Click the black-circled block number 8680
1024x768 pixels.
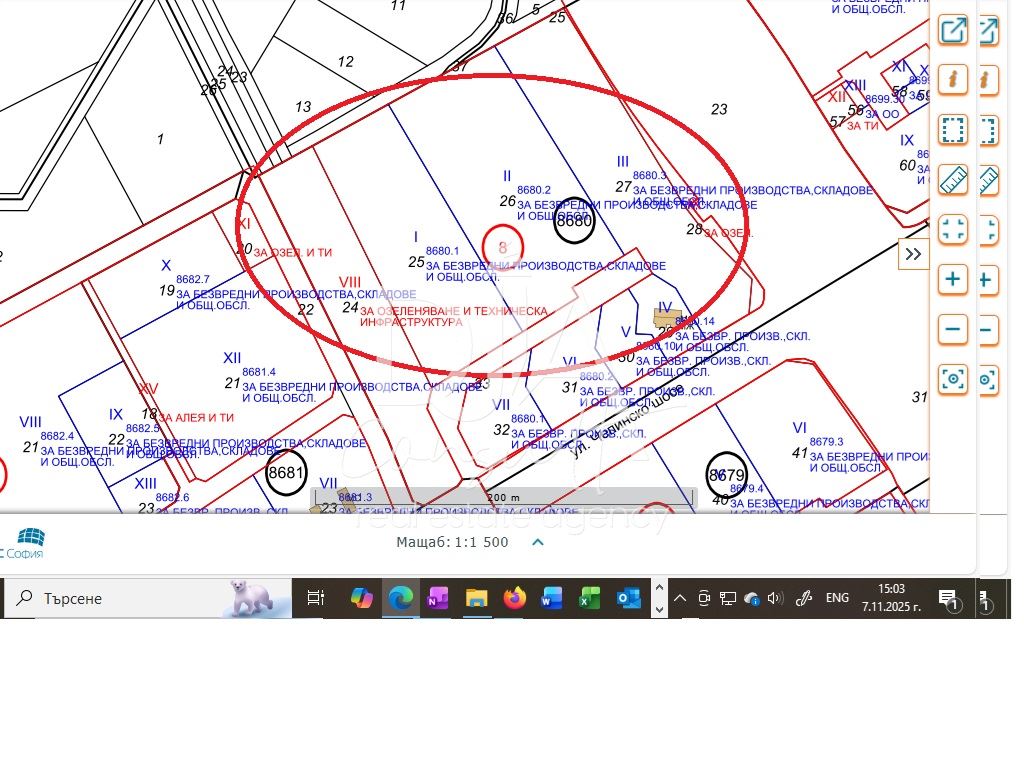point(574,222)
